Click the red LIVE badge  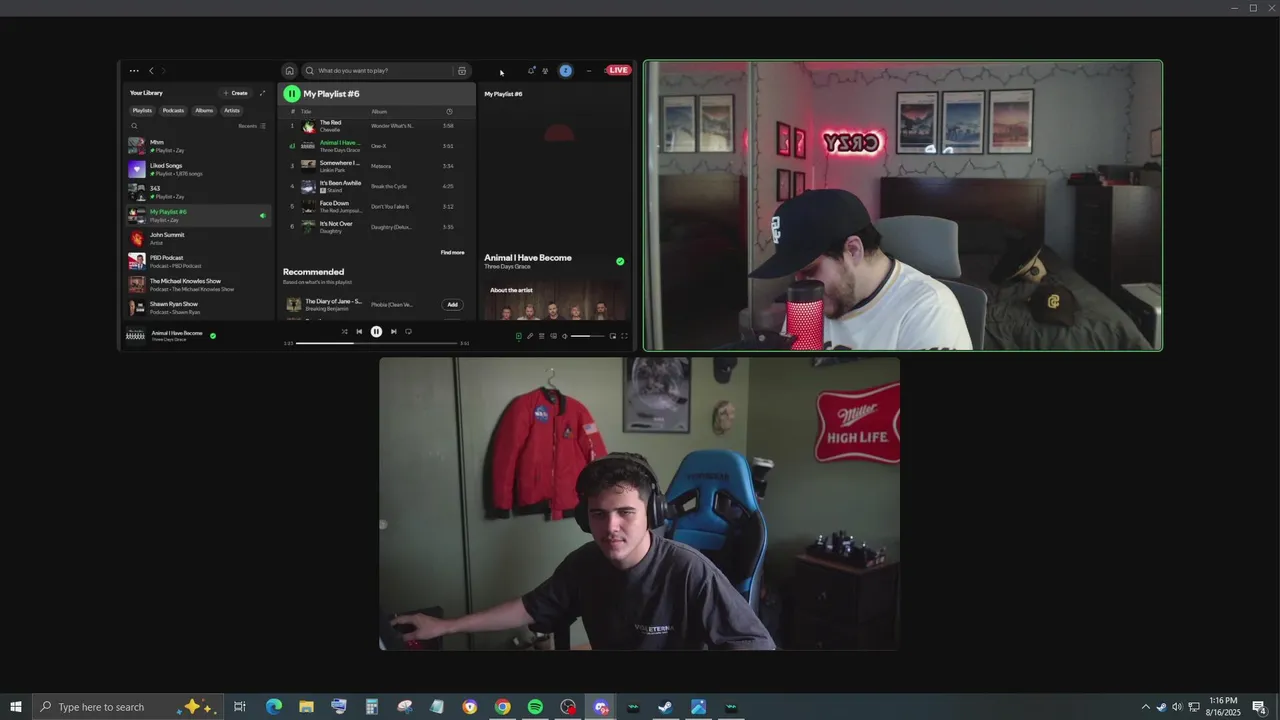pyautogui.click(x=618, y=70)
